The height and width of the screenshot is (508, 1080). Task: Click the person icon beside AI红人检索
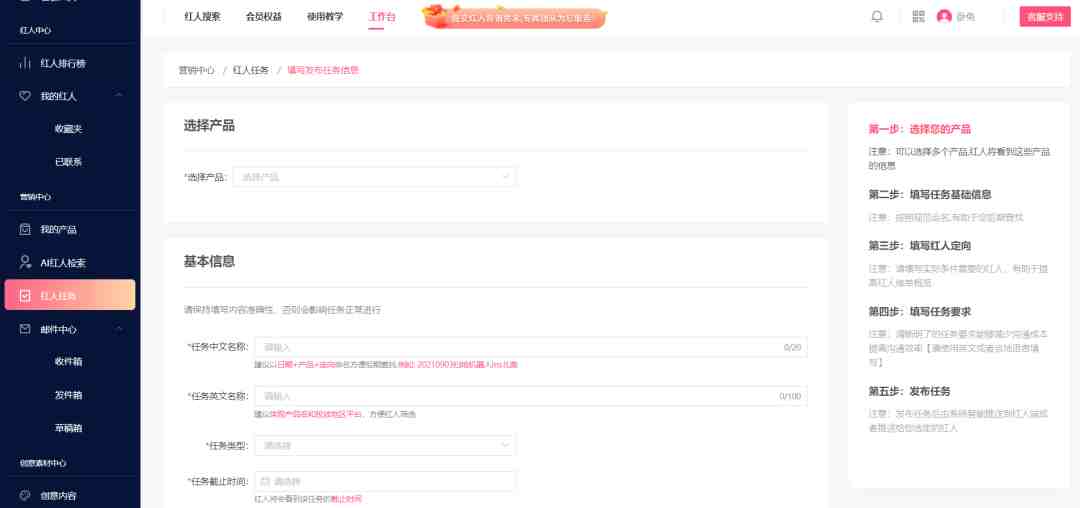pos(25,262)
